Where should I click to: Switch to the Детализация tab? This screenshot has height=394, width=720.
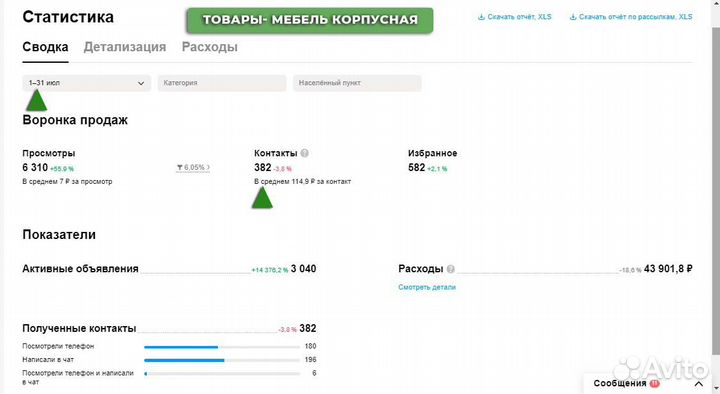tap(125, 47)
